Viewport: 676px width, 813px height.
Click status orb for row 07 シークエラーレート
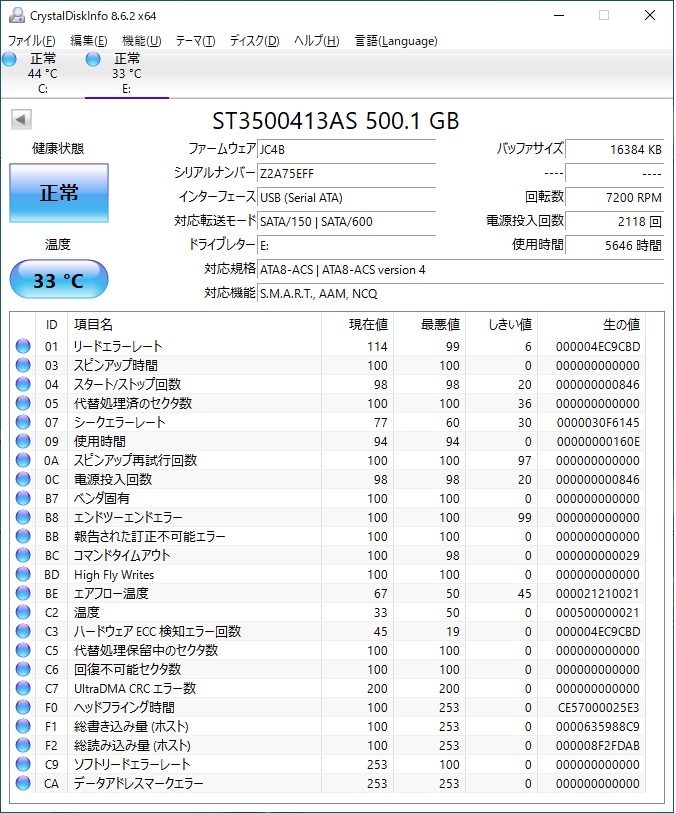tap(23, 422)
